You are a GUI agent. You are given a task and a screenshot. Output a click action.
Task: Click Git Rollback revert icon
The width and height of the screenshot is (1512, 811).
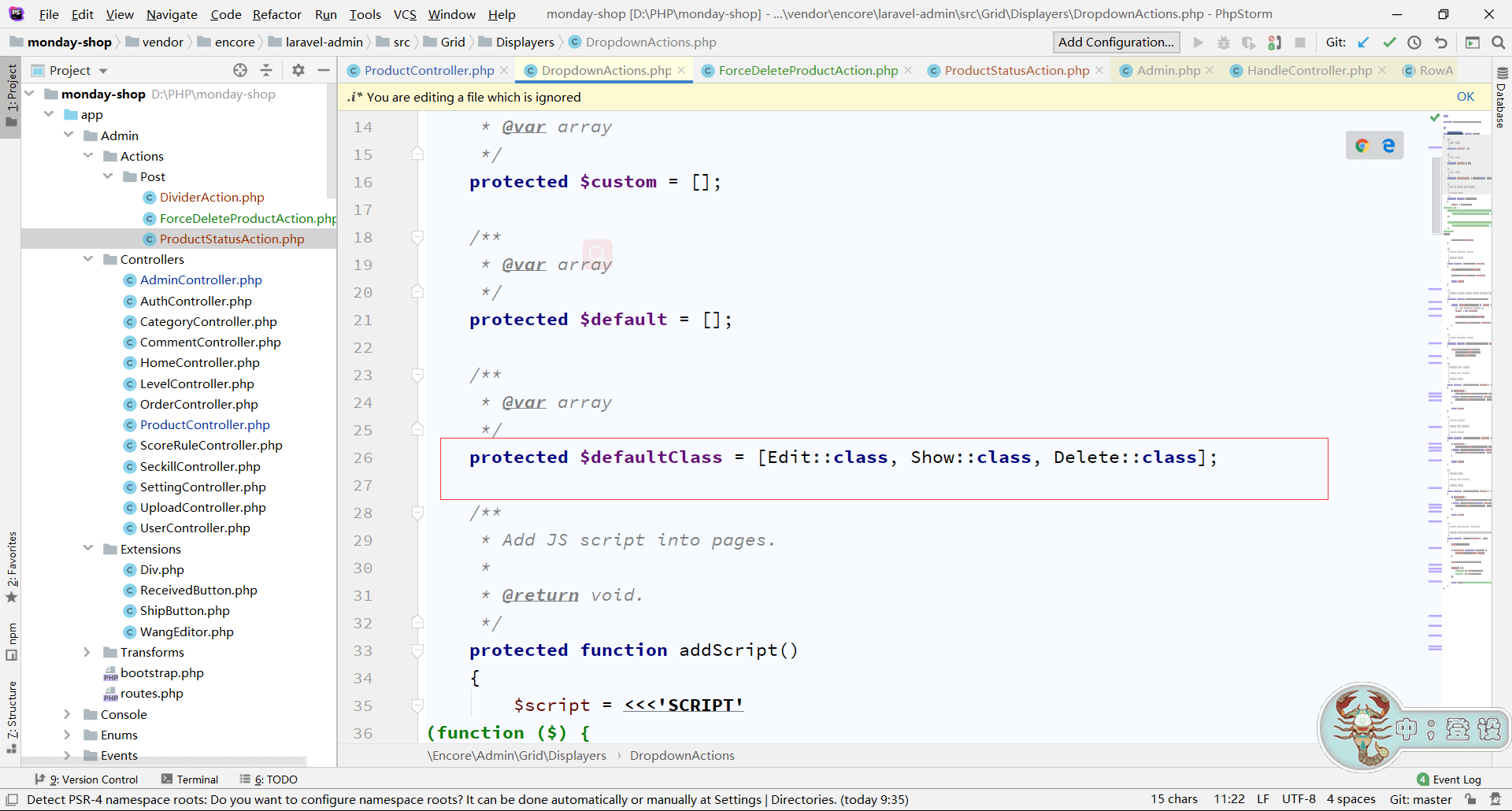click(x=1440, y=43)
